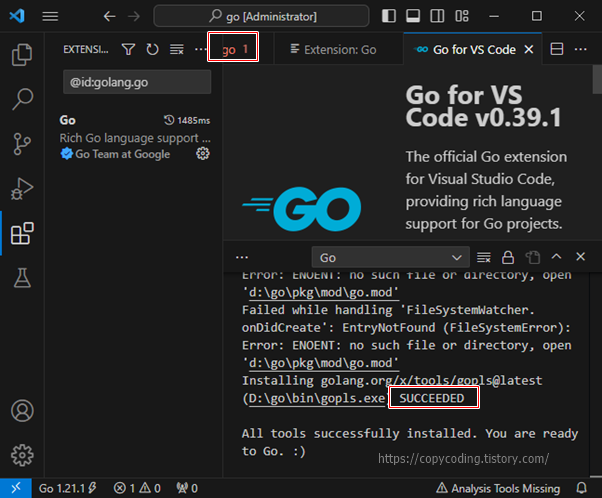Maximize panel with the chevron up
The width and height of the screenshot is (602, 498).
coord(557,256)
